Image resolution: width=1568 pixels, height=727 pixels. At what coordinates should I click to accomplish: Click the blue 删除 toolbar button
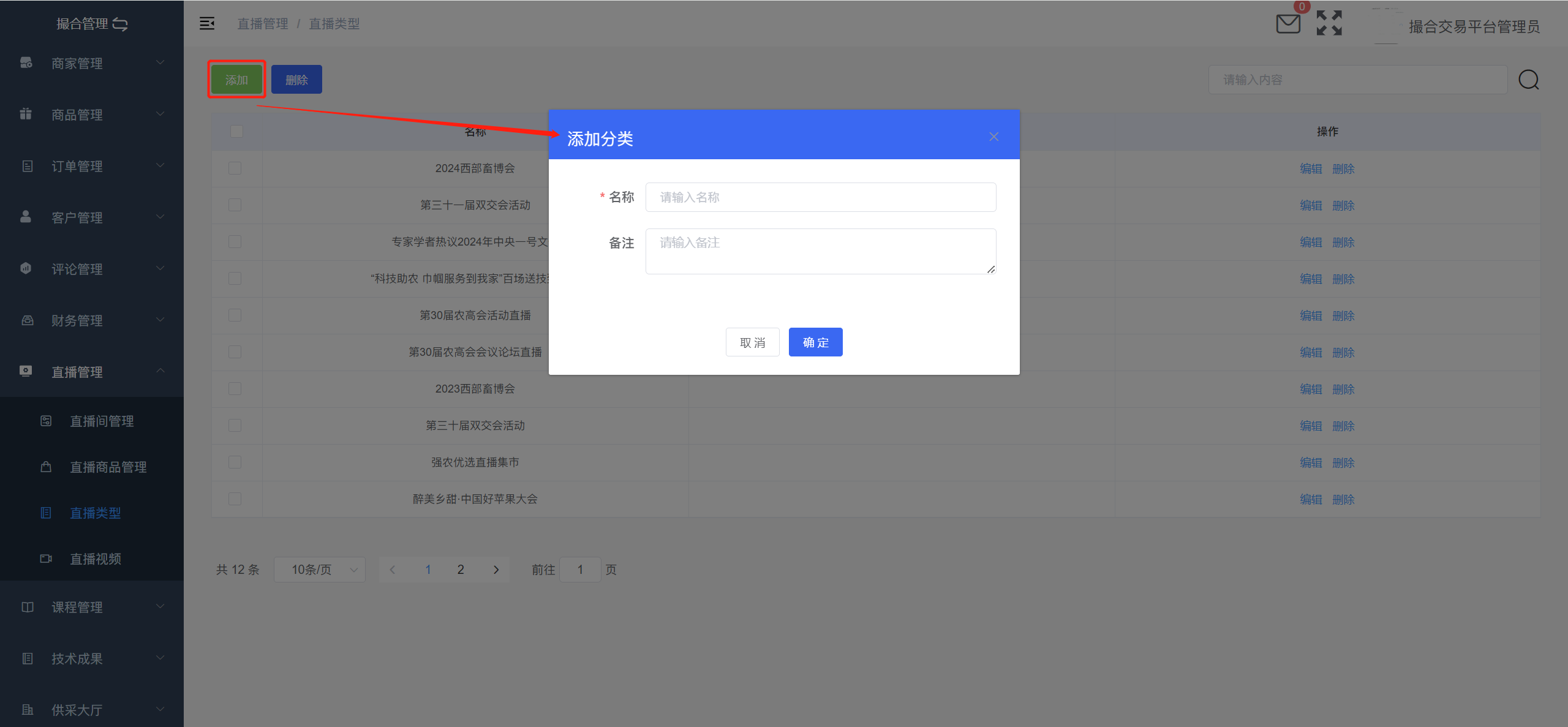(x=296, y=80)
